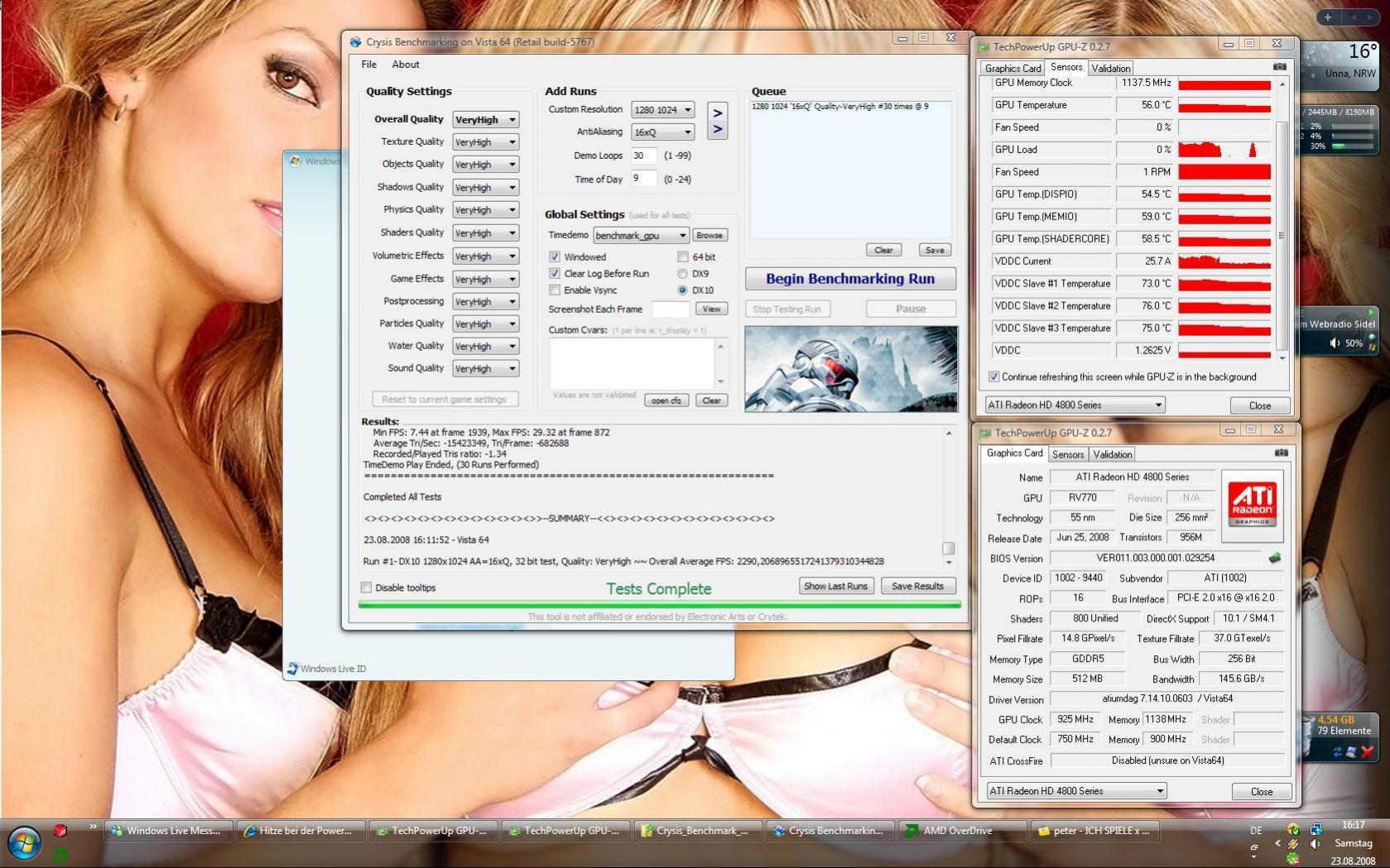Click the Begin Benchmarking Run button
The width and height of the screenshot is (1390, 868).
[850, 279]
